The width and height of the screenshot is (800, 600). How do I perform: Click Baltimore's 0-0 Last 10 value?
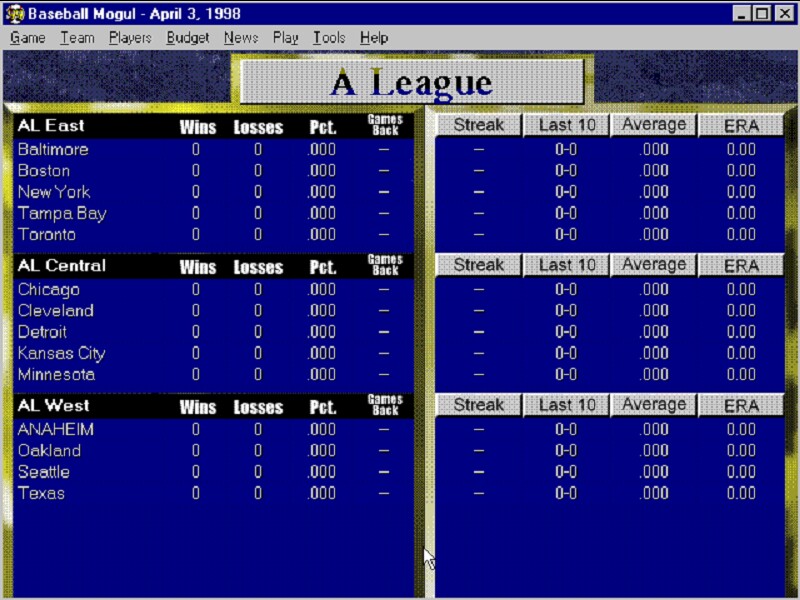[566, 149]
